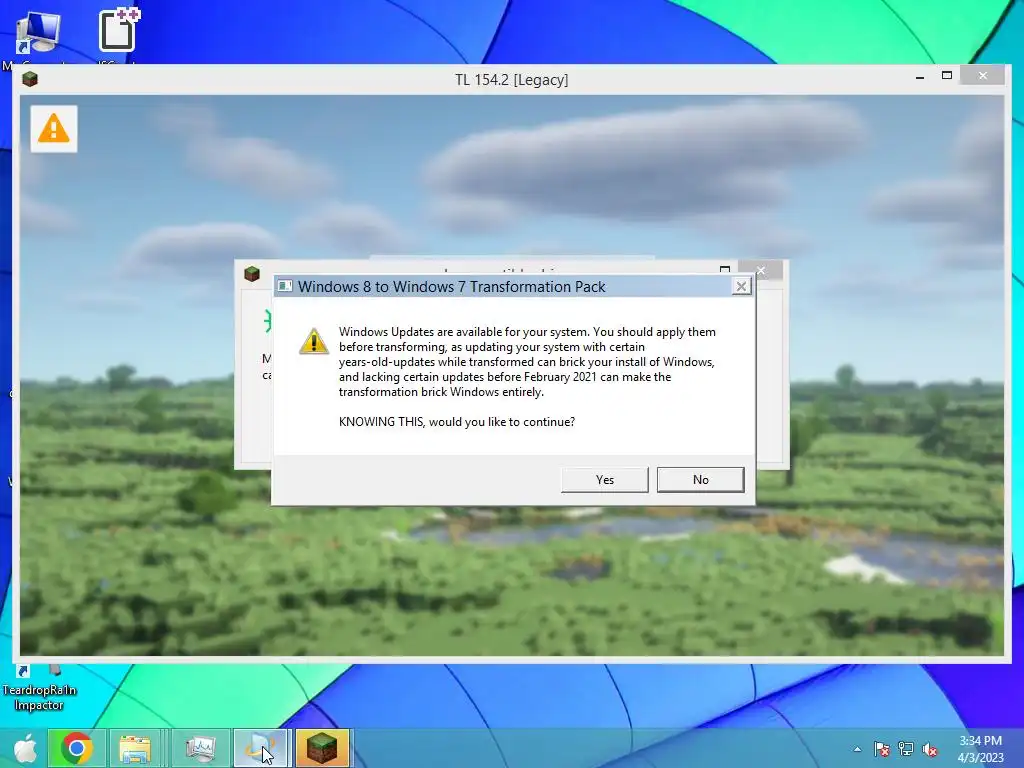Click the TL 154.2 window grass block icon
The height and width of the screenshot is (768, 1024).
pos(30,80)
